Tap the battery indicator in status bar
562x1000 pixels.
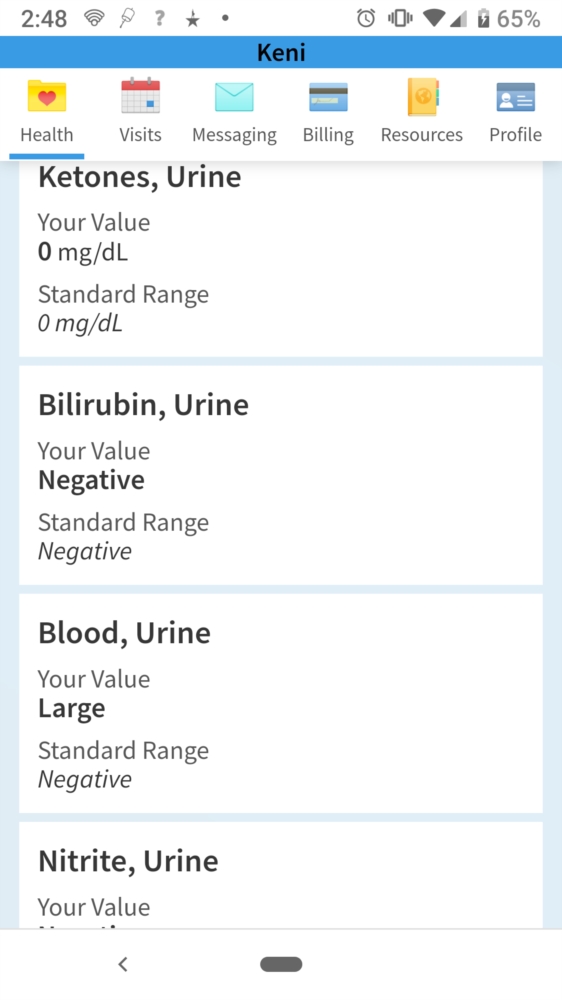coord(484,18)
